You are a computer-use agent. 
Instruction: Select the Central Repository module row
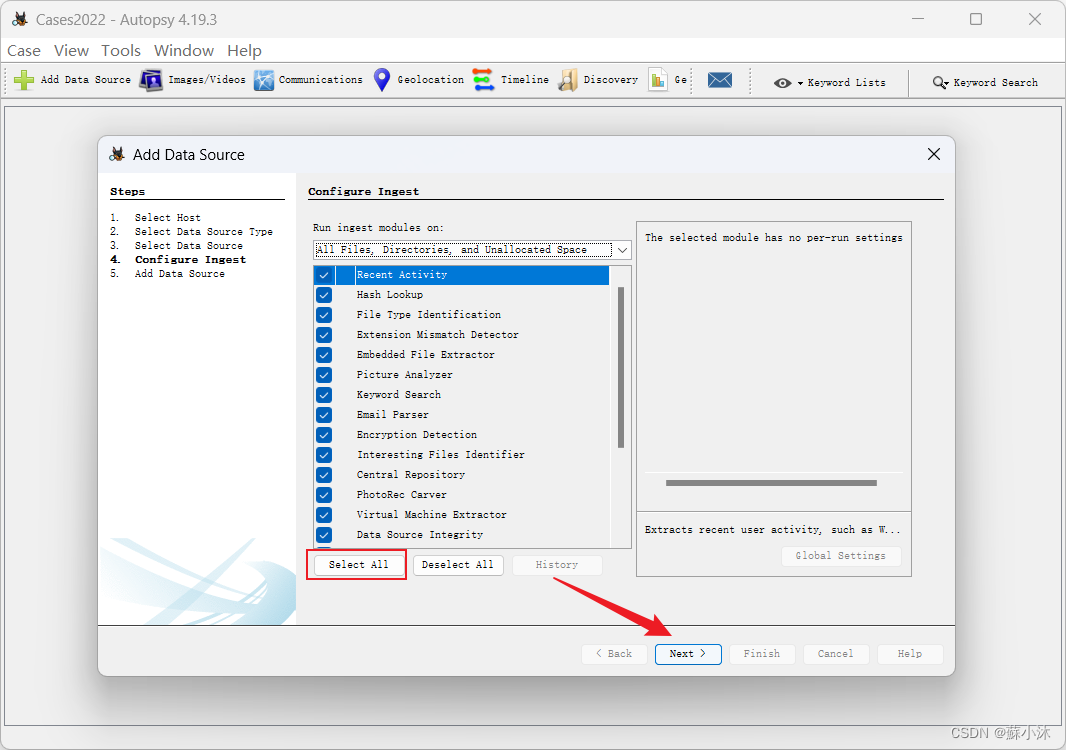pyautogui.click(x=462, y=475)
